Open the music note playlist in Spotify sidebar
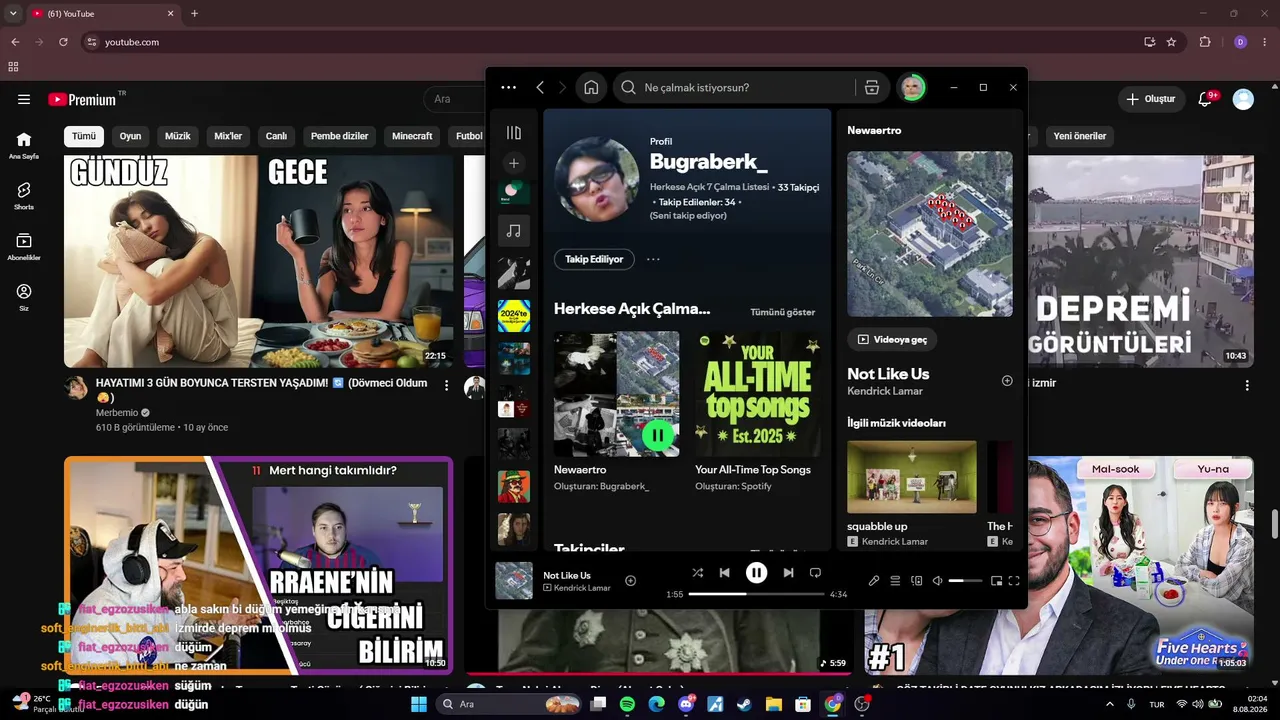Viewport: 1280px width, 720px height. pyautogui.click(x=514, y=231)
